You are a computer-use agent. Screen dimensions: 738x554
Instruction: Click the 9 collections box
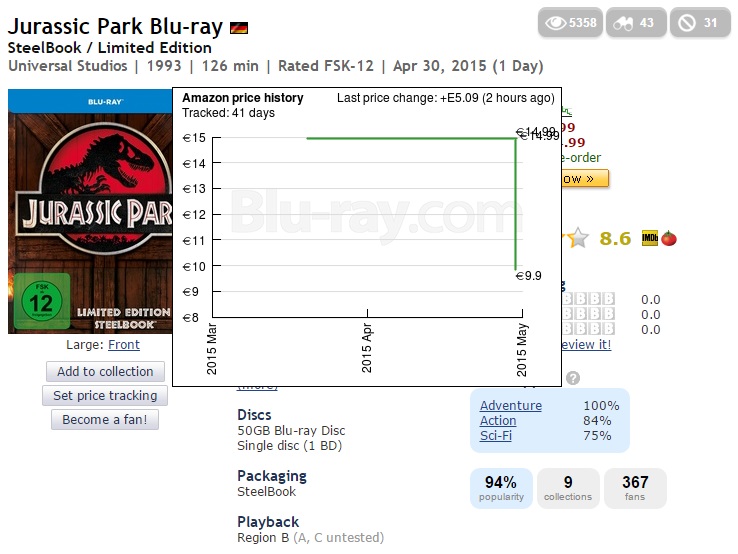click(568, 488)
